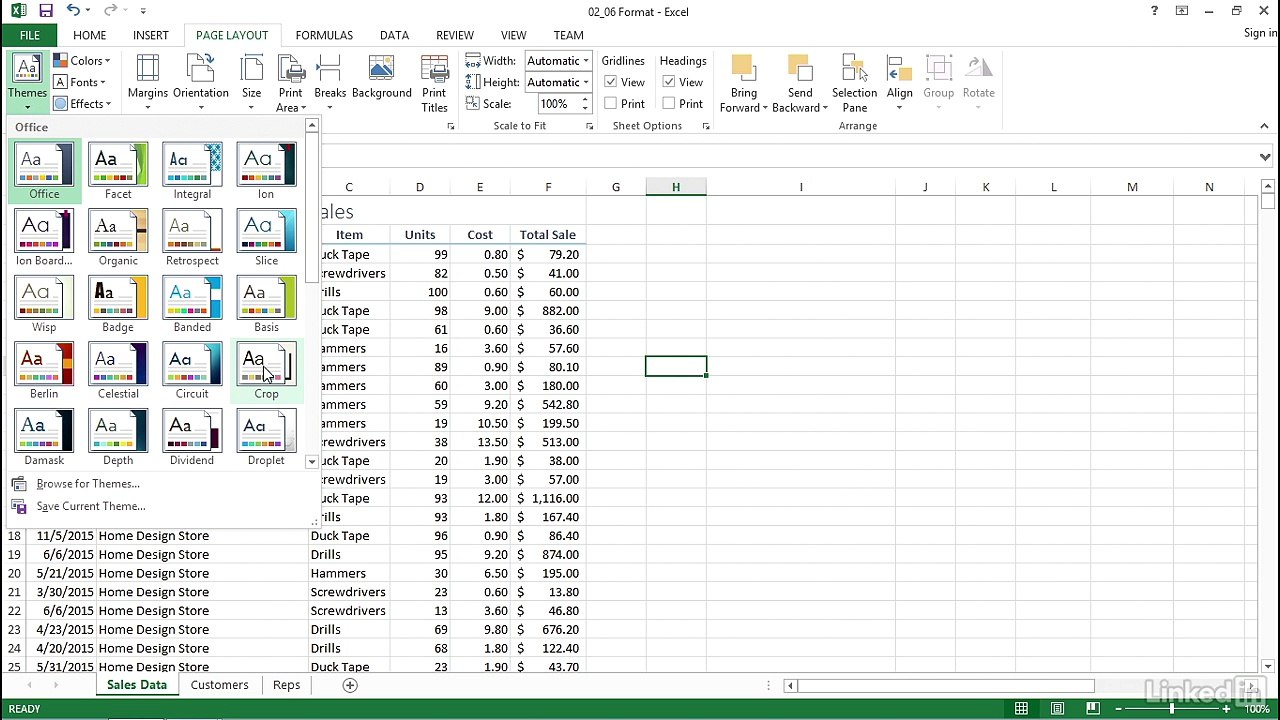This screenshot has width=1280, height=720.
Task: Switch to the REVIEW tab
Action: [455, 35]
